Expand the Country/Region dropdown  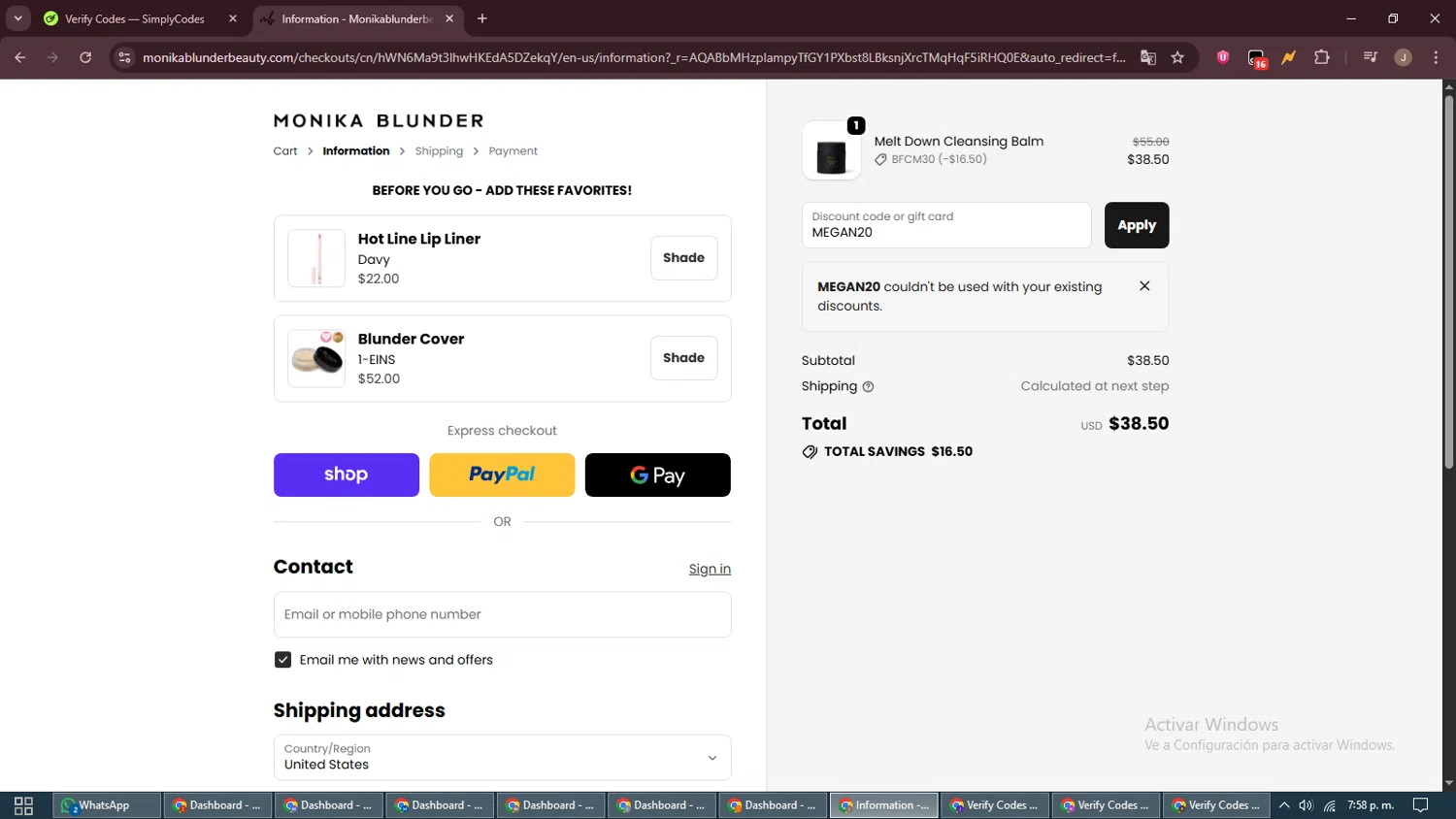tap(502, 757)
